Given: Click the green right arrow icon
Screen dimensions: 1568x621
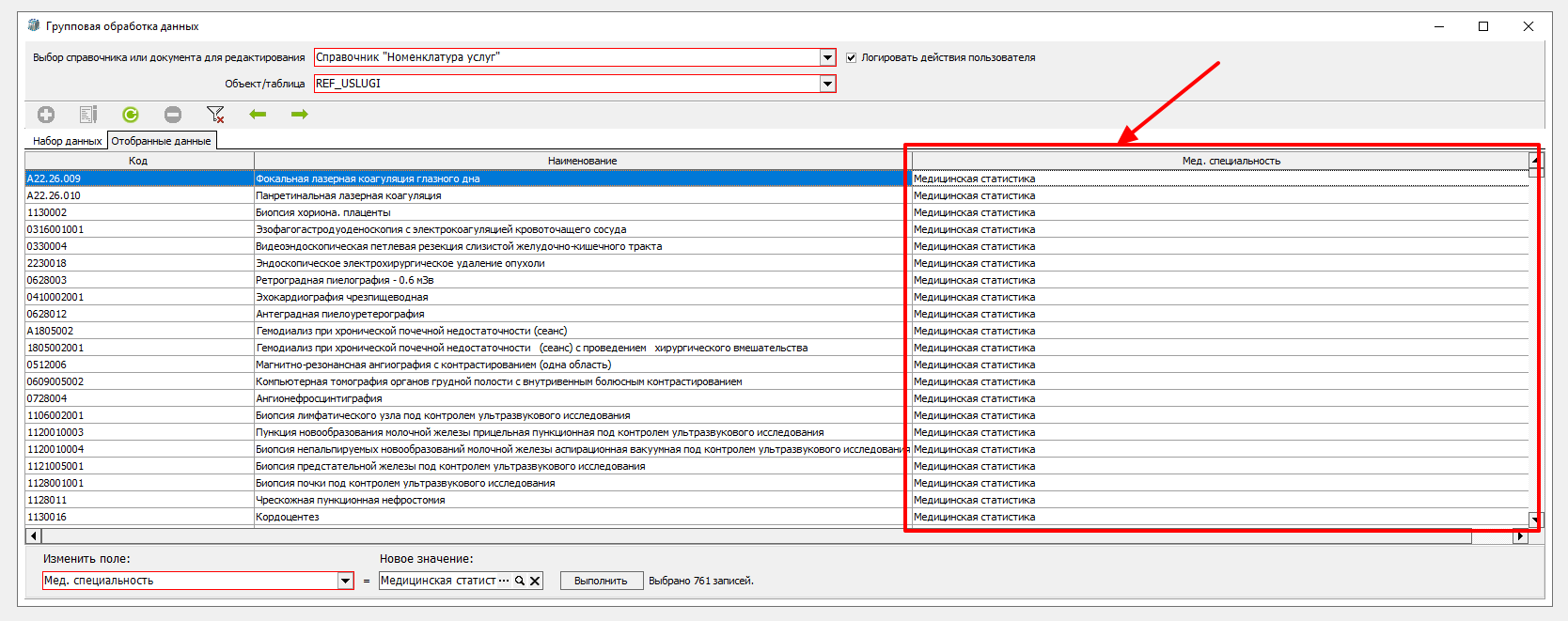Looking at the screenshot, I should (x=300, y=115).
